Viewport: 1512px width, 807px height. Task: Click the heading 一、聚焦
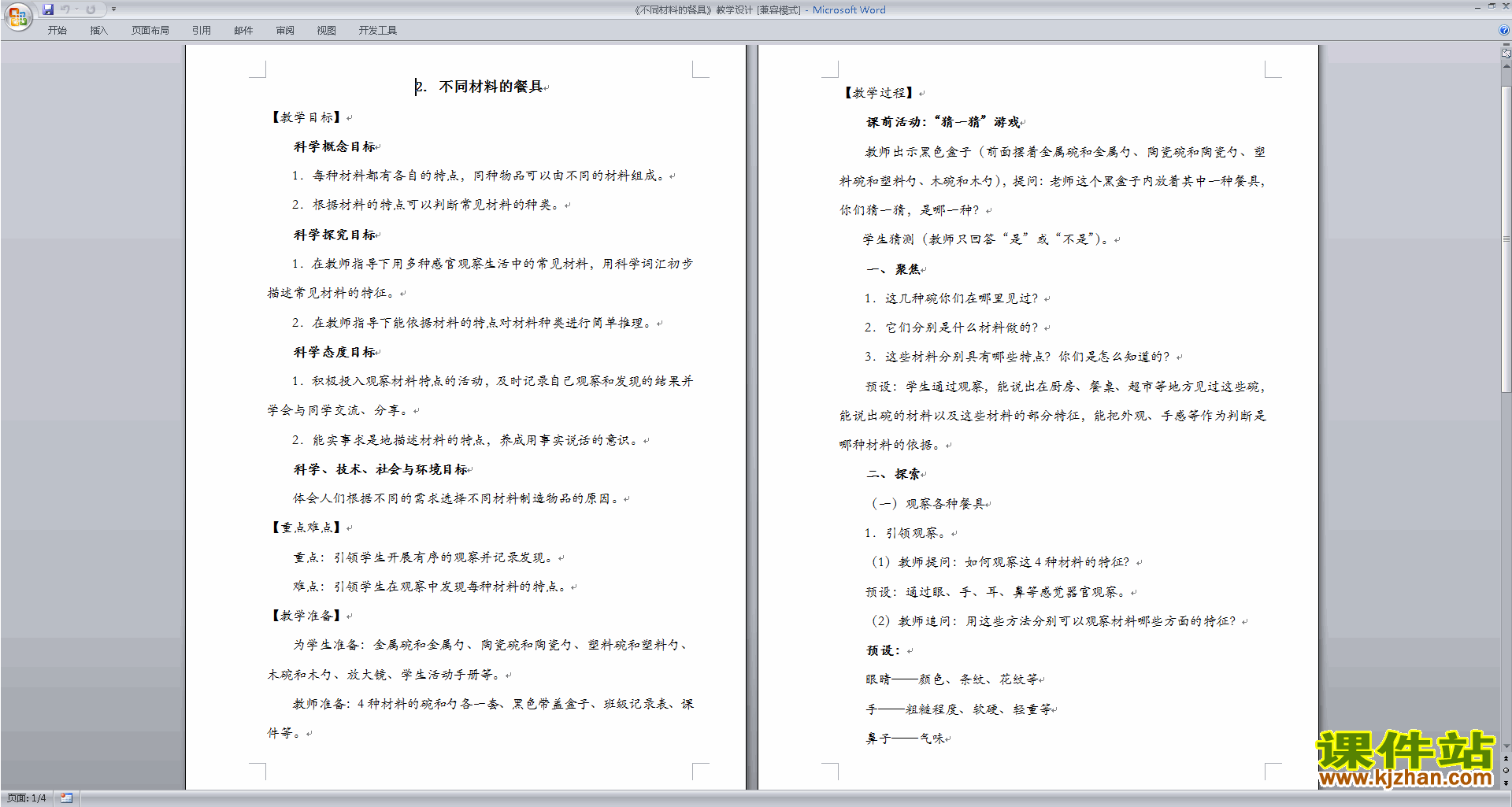click(x=893, y=269)
